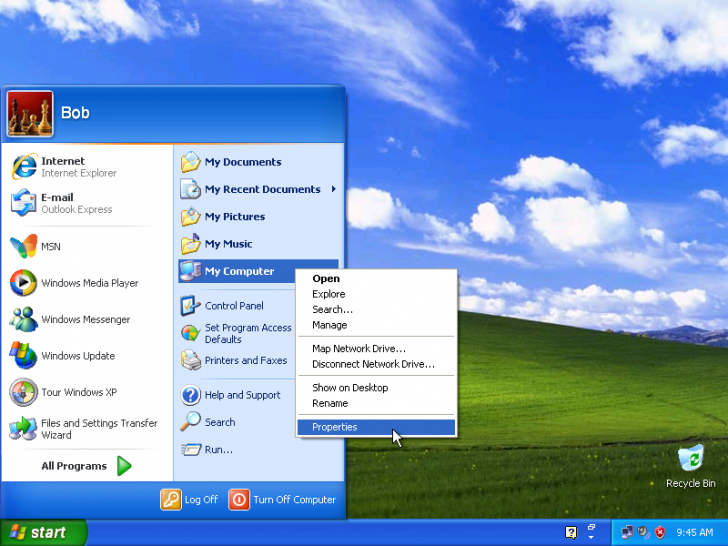728x546 pixels.
Task: Click the Windows Update label
Action: click(78, 356)
